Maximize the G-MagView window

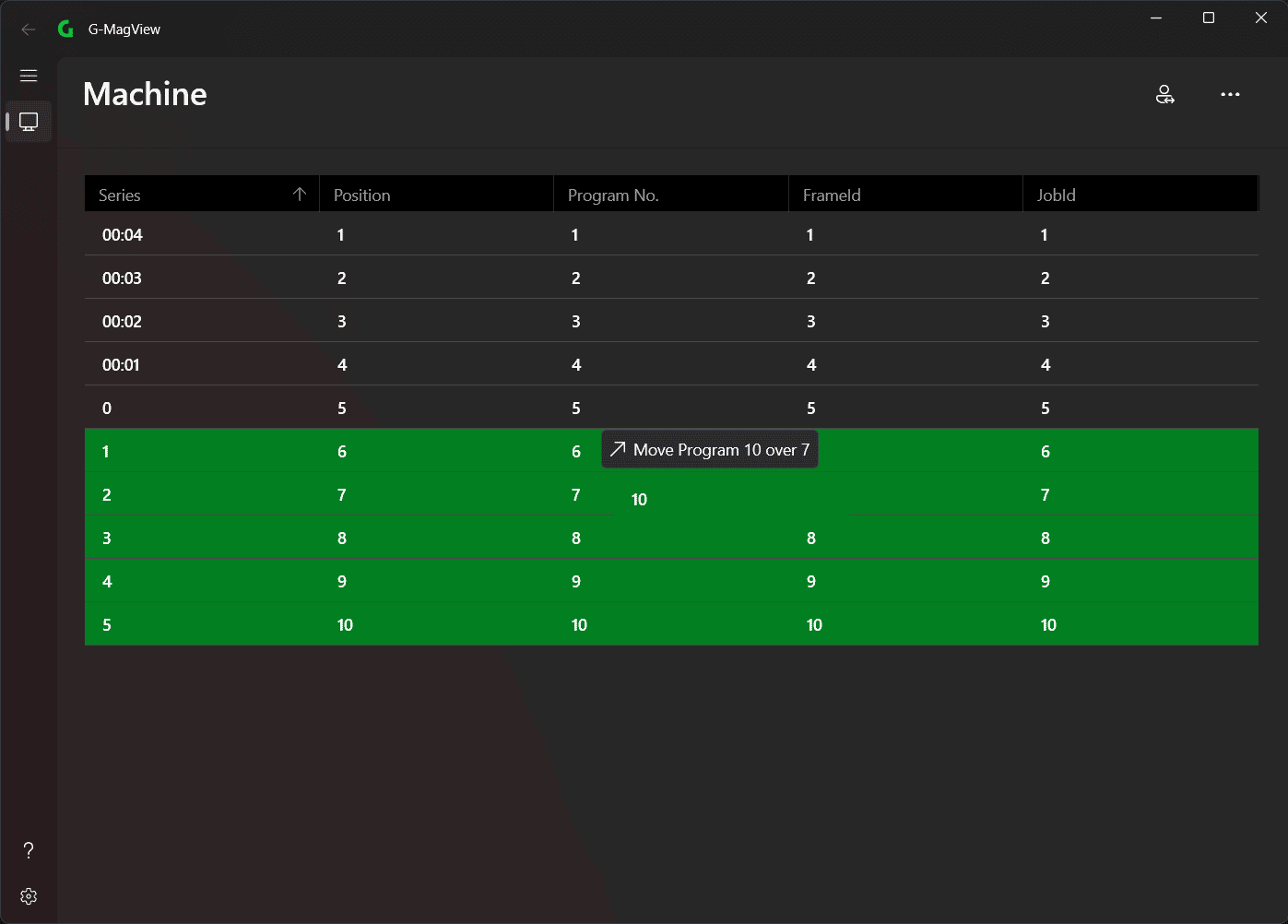(x=1209, y=18)
